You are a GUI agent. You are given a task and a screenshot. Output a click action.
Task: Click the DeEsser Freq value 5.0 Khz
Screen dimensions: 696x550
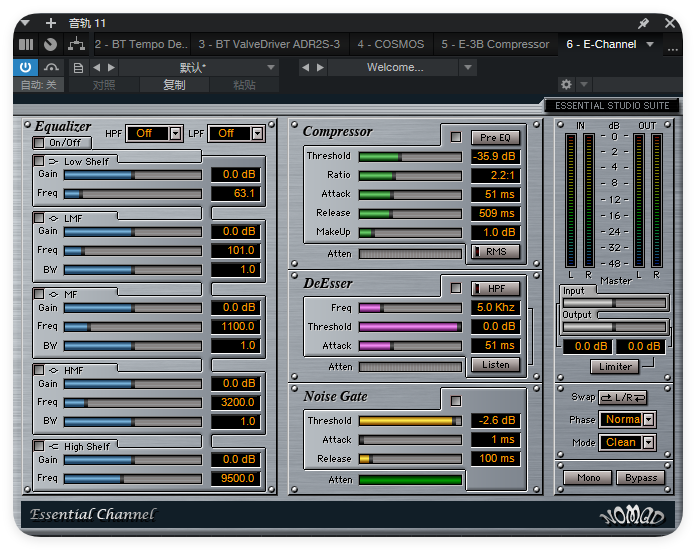pyautogui.click(x=495, y=308)
